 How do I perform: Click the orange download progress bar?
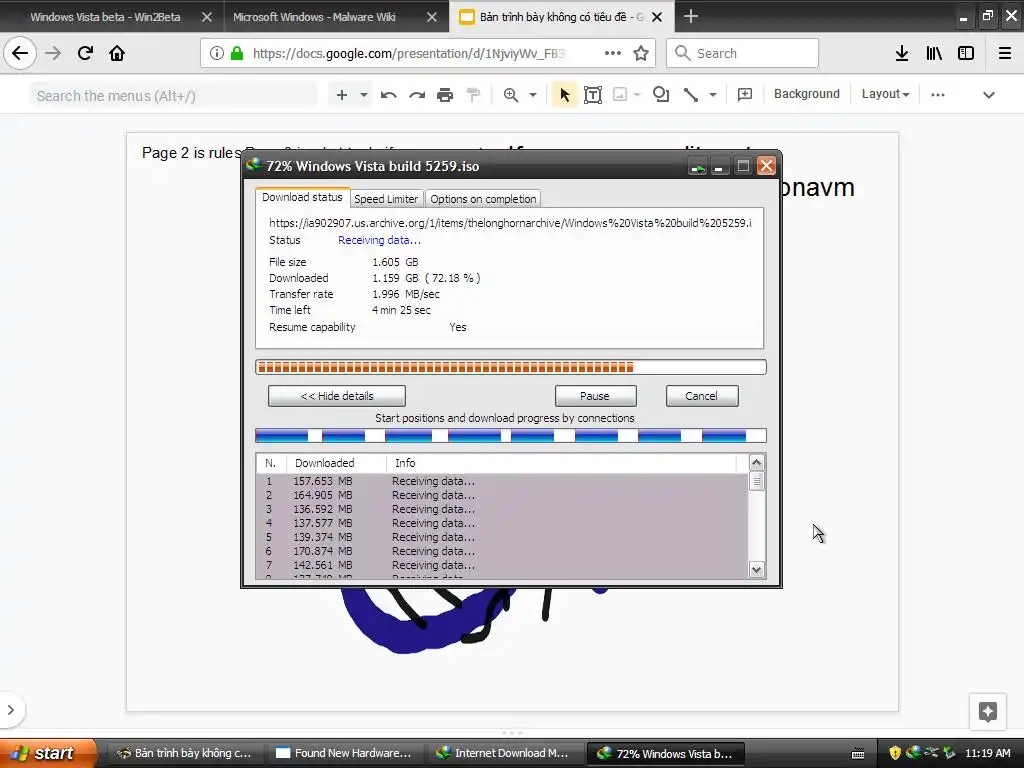pos(511,367)
